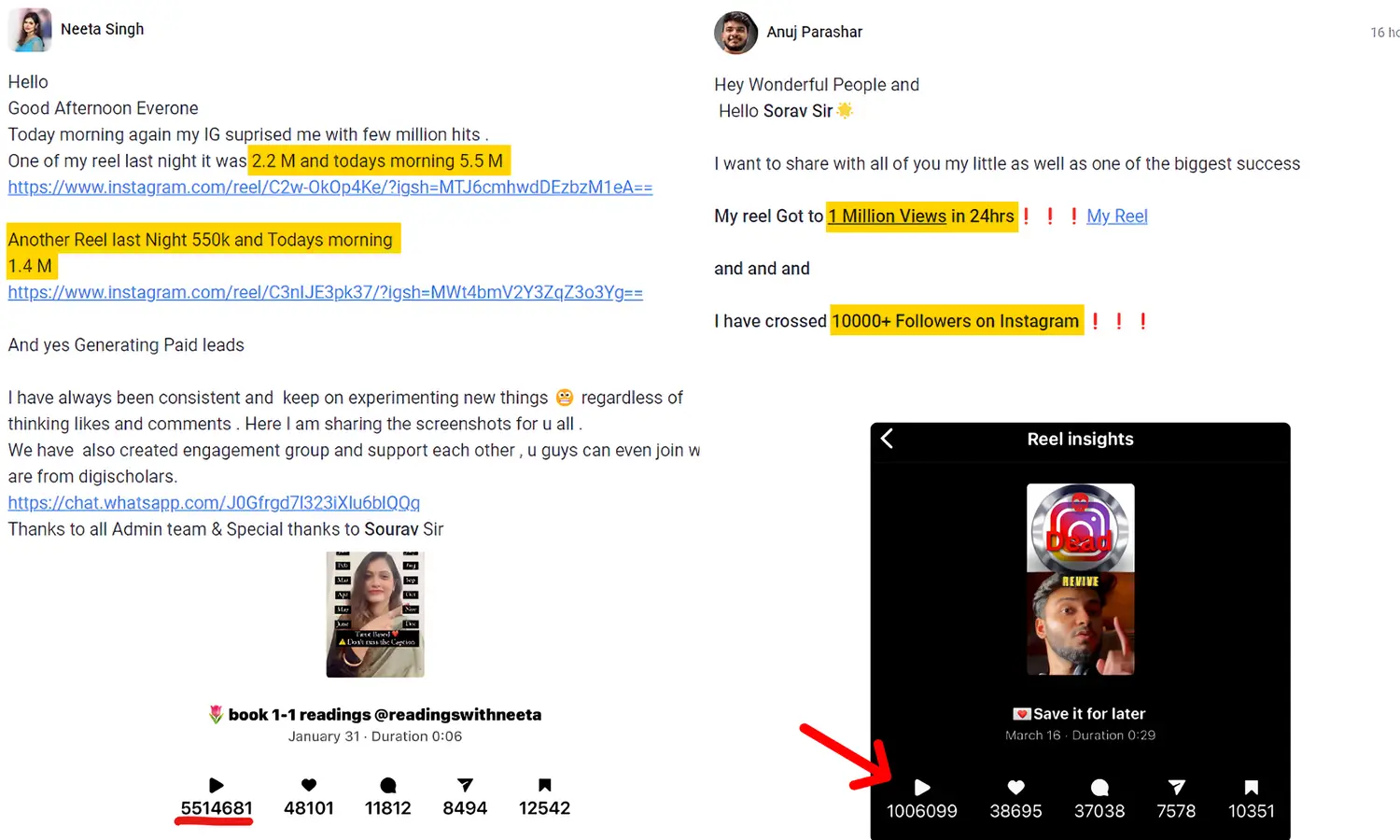Click the plays icon above 5514681
Screen dimensions: 1400x840
coord(216,785)
